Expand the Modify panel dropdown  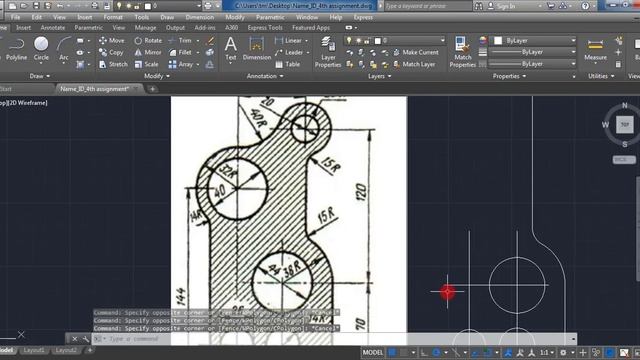coord(157,76)
